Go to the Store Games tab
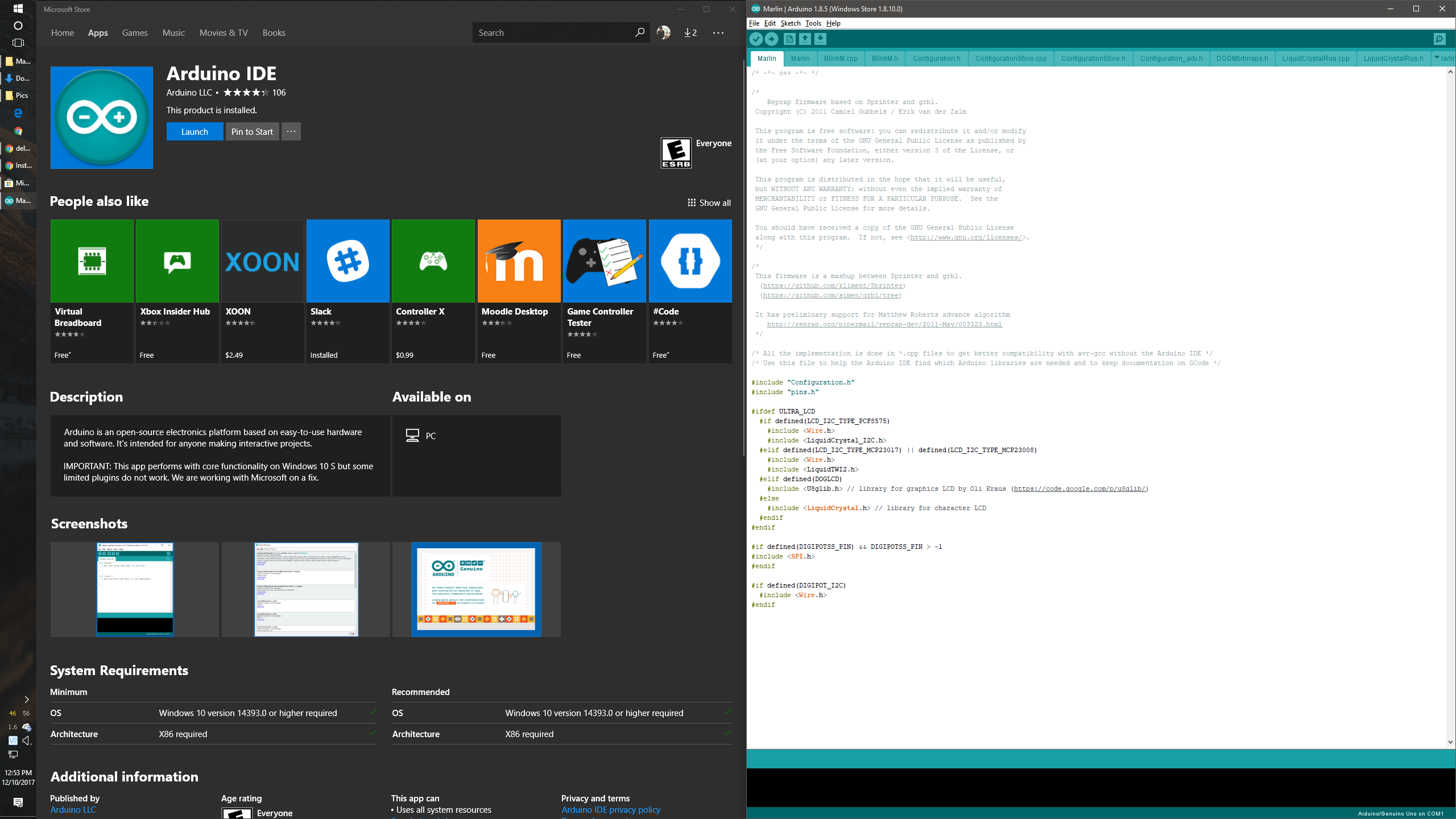The width and height of the screenshot is (1456, 819). point(135,33)
